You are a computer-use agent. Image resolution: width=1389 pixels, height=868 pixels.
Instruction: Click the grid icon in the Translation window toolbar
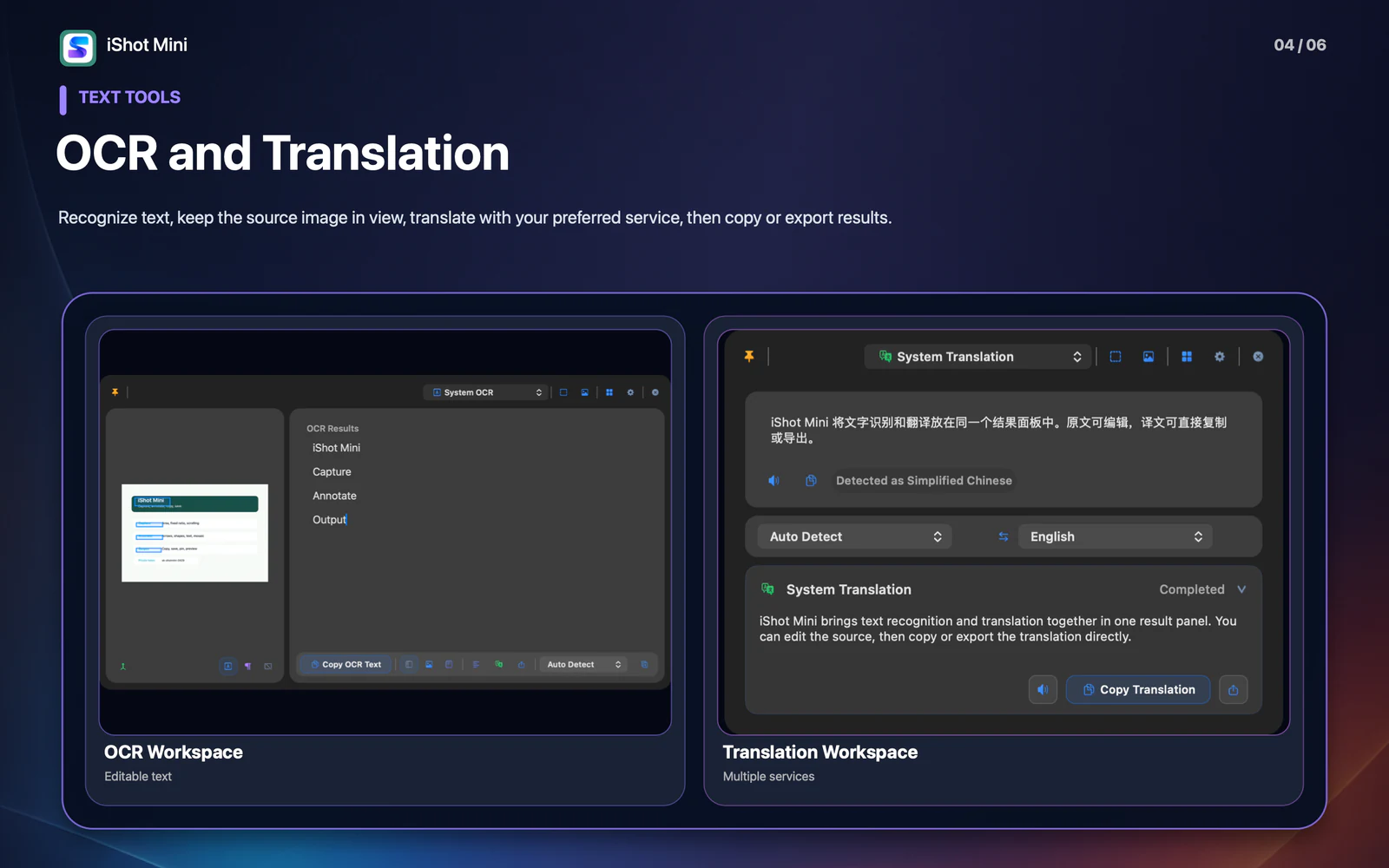click(x=1187, y=357)
